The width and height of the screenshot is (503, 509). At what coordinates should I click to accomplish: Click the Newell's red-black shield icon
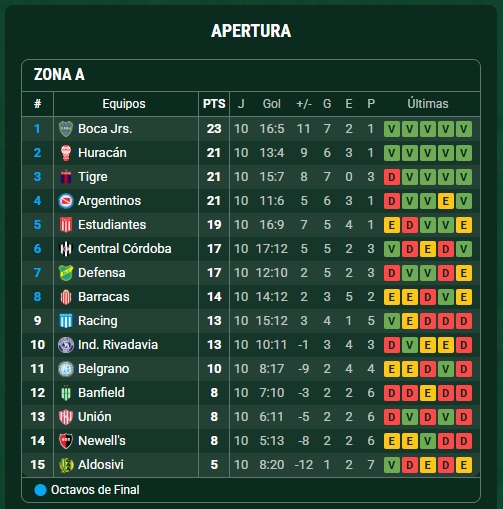pyautogui.click(x=66, y=441)
